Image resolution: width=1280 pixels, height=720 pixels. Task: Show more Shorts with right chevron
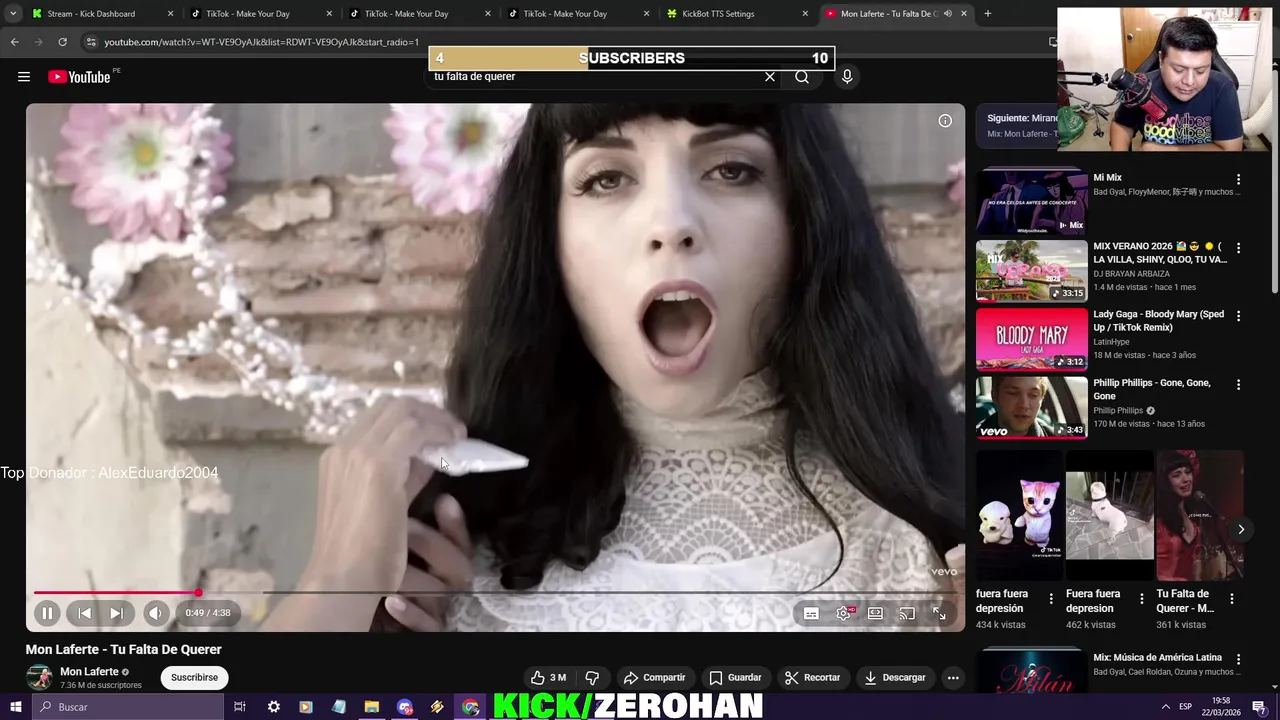(1241, 529)
